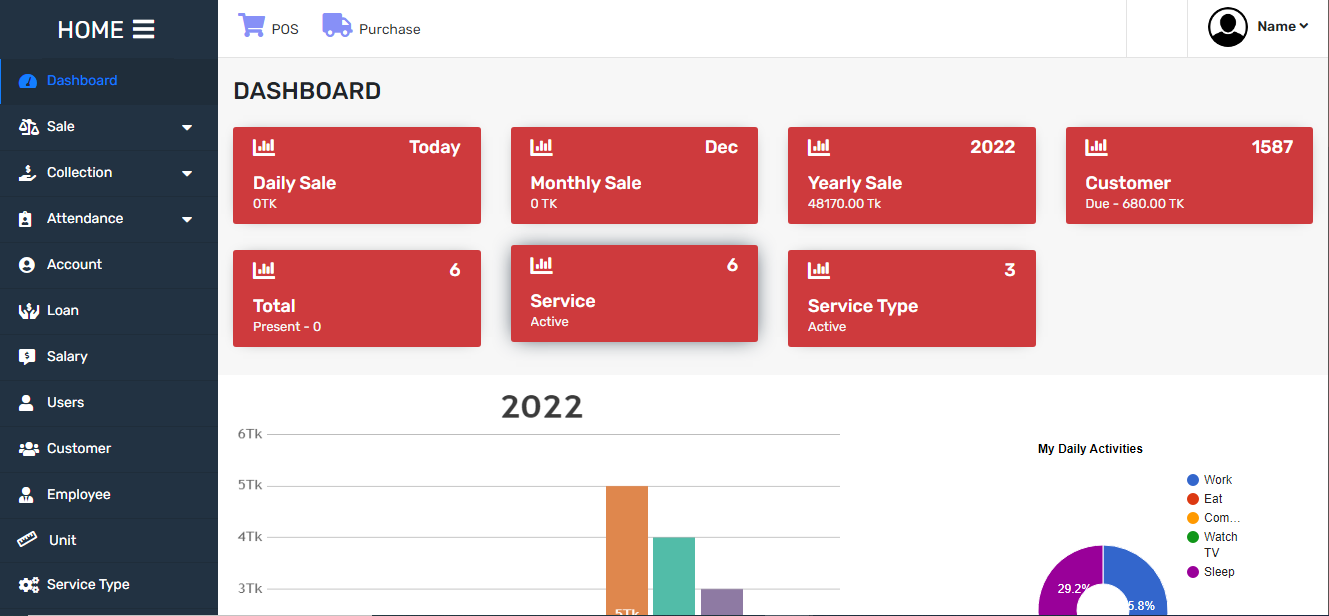Open the Total Present card
This screenshot has height=616, width=1329.
[357, 298]
